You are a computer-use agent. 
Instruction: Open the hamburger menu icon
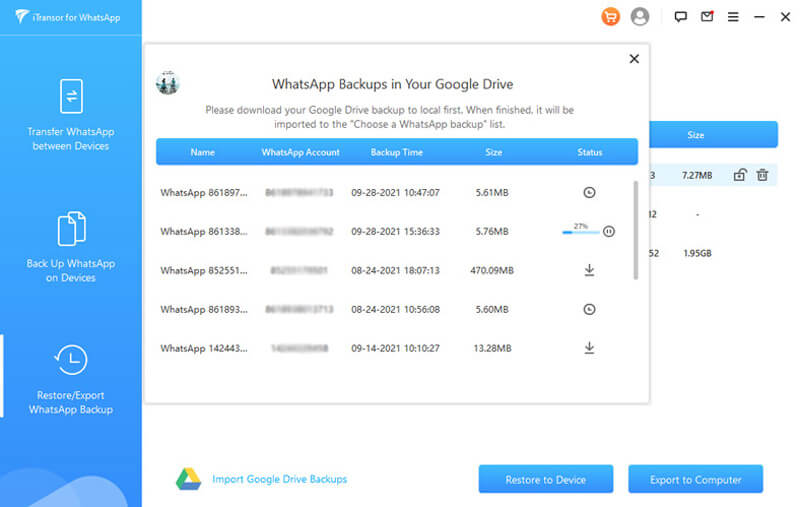pyautogui.click(x=733, y=17)
